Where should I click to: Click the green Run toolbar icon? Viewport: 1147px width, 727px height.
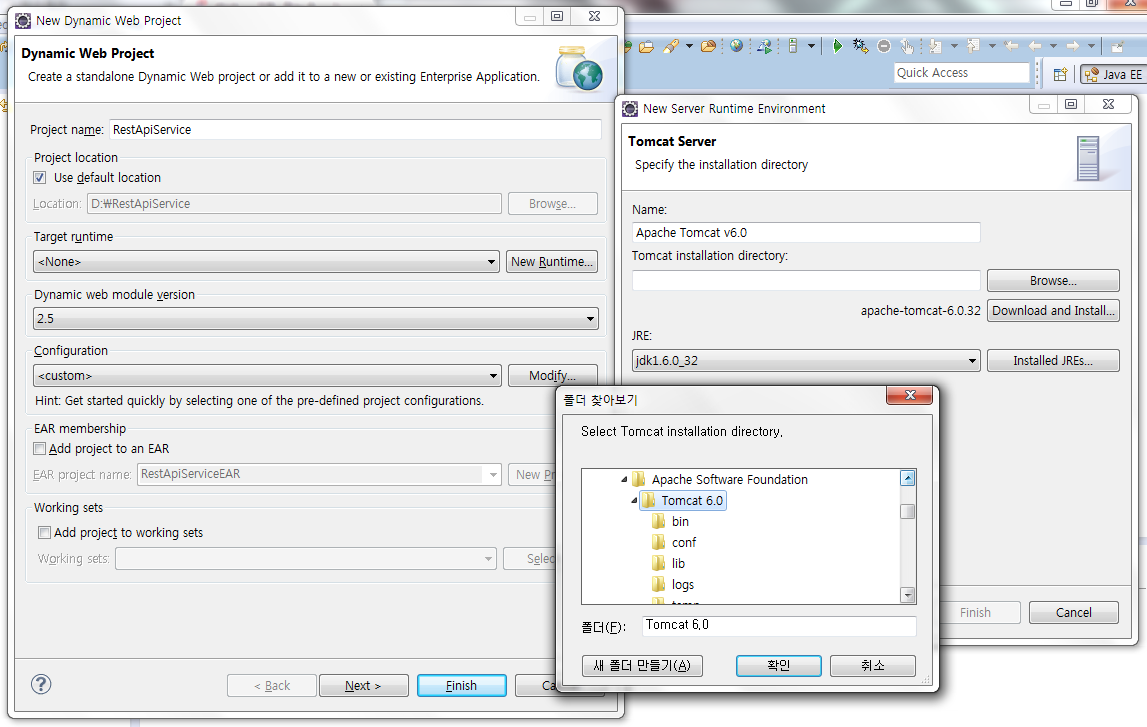pos(838,46)
